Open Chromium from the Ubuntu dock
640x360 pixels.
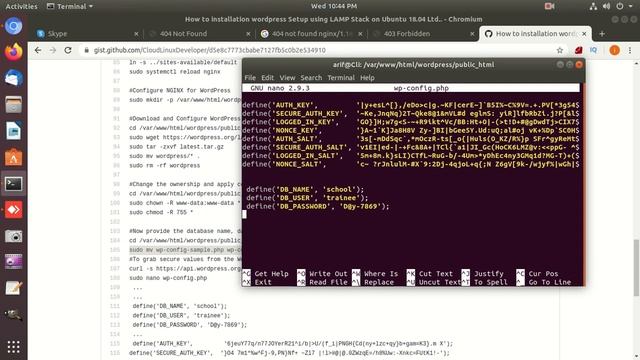[13, 26]
